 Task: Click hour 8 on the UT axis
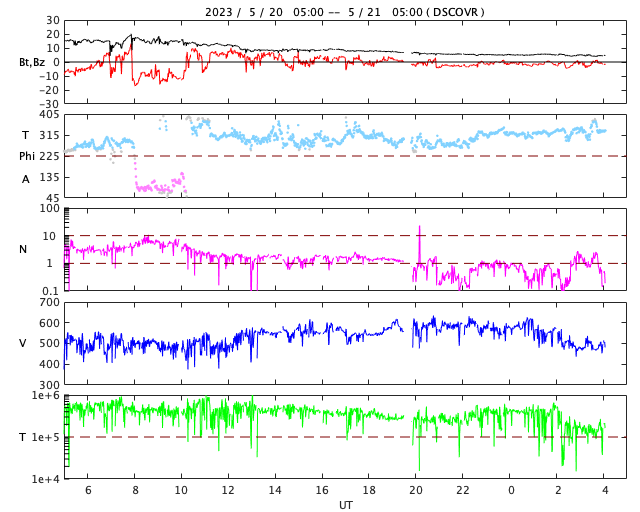[x=135, y=490]
